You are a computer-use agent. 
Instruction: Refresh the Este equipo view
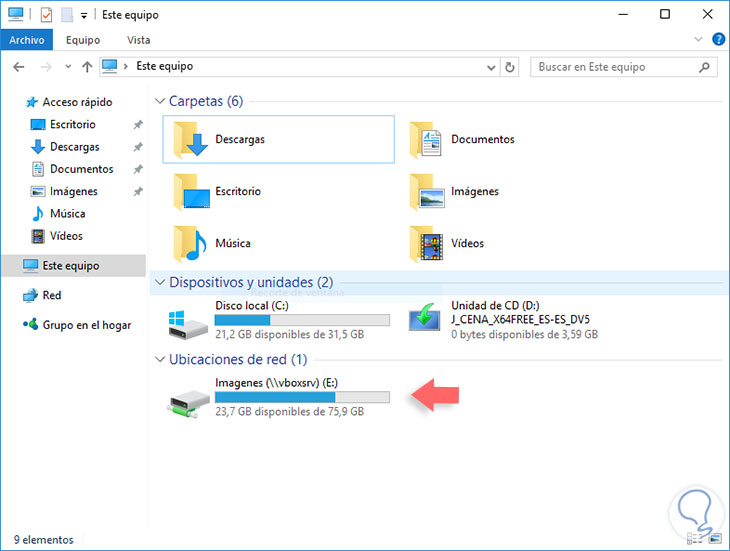tap(510, 67)
